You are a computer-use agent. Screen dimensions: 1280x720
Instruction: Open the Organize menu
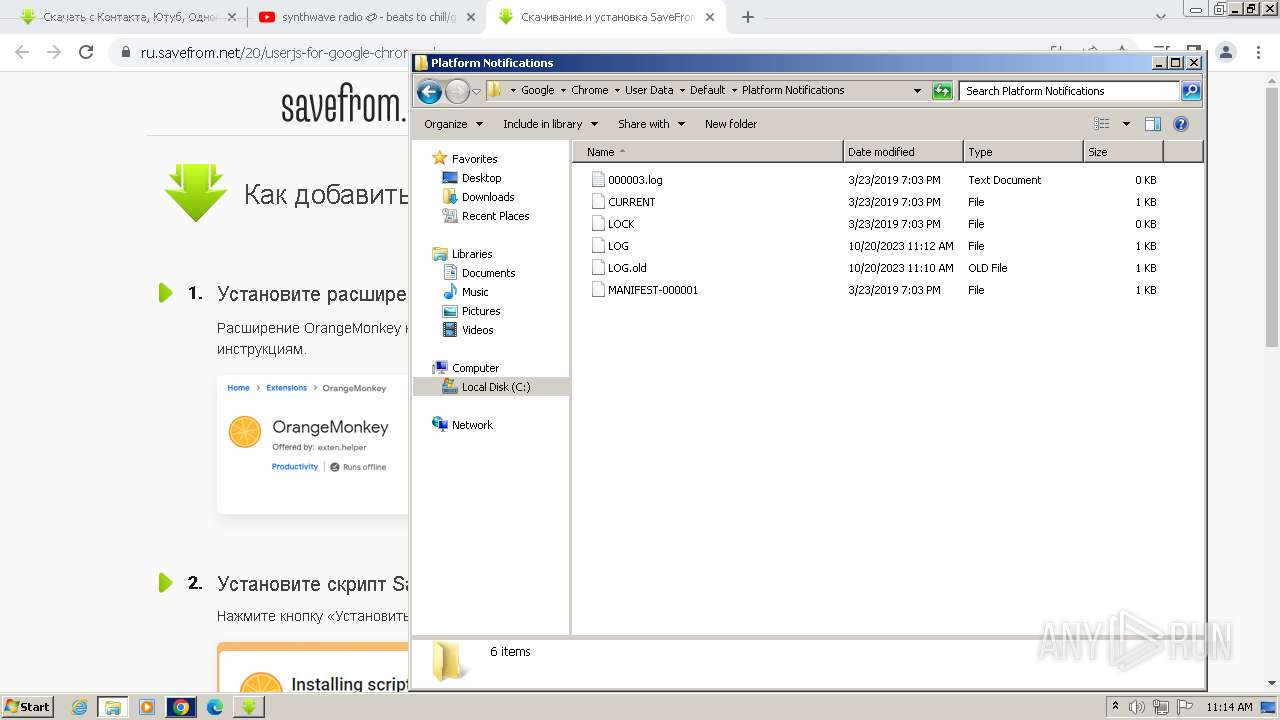[453, 124]
